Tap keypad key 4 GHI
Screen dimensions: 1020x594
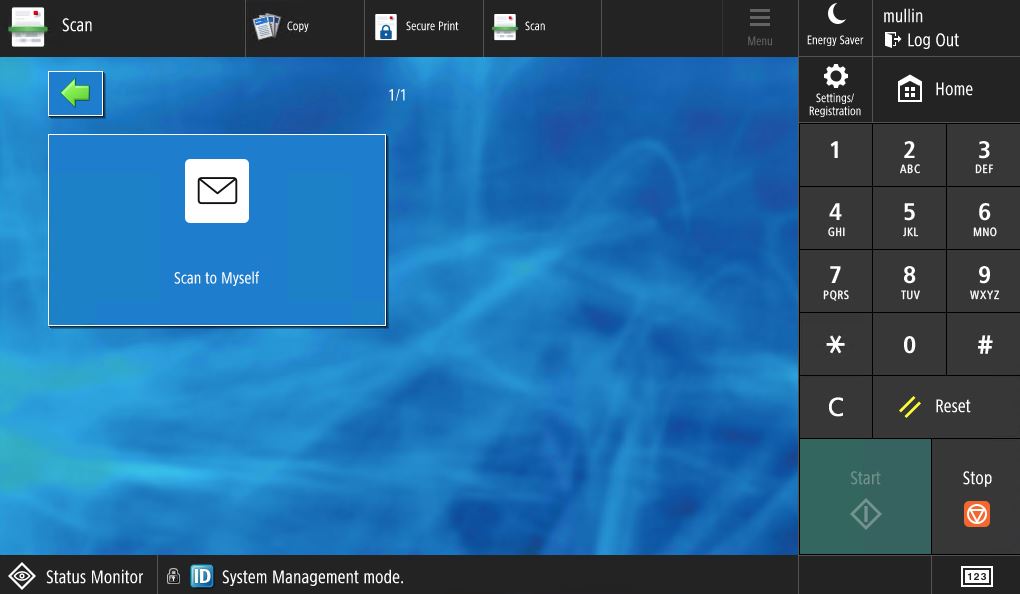pyautogui.click(x=835, y=218)
